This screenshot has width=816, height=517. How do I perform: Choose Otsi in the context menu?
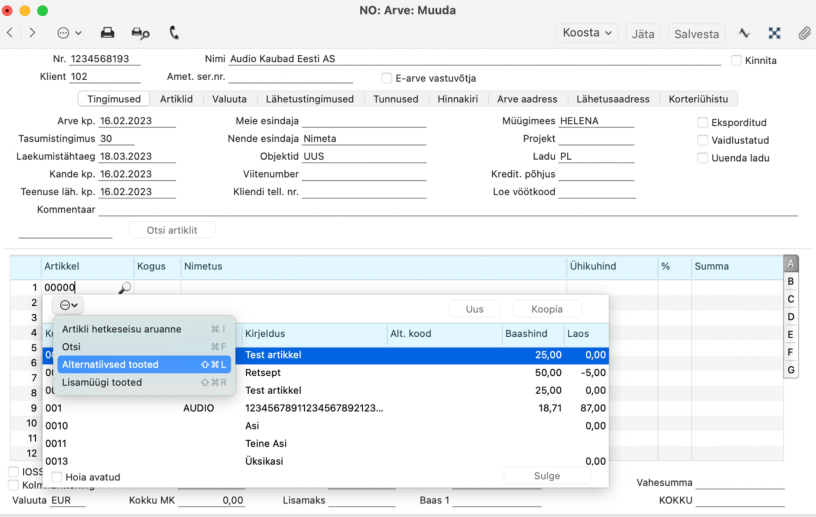[x=144, y=347]
